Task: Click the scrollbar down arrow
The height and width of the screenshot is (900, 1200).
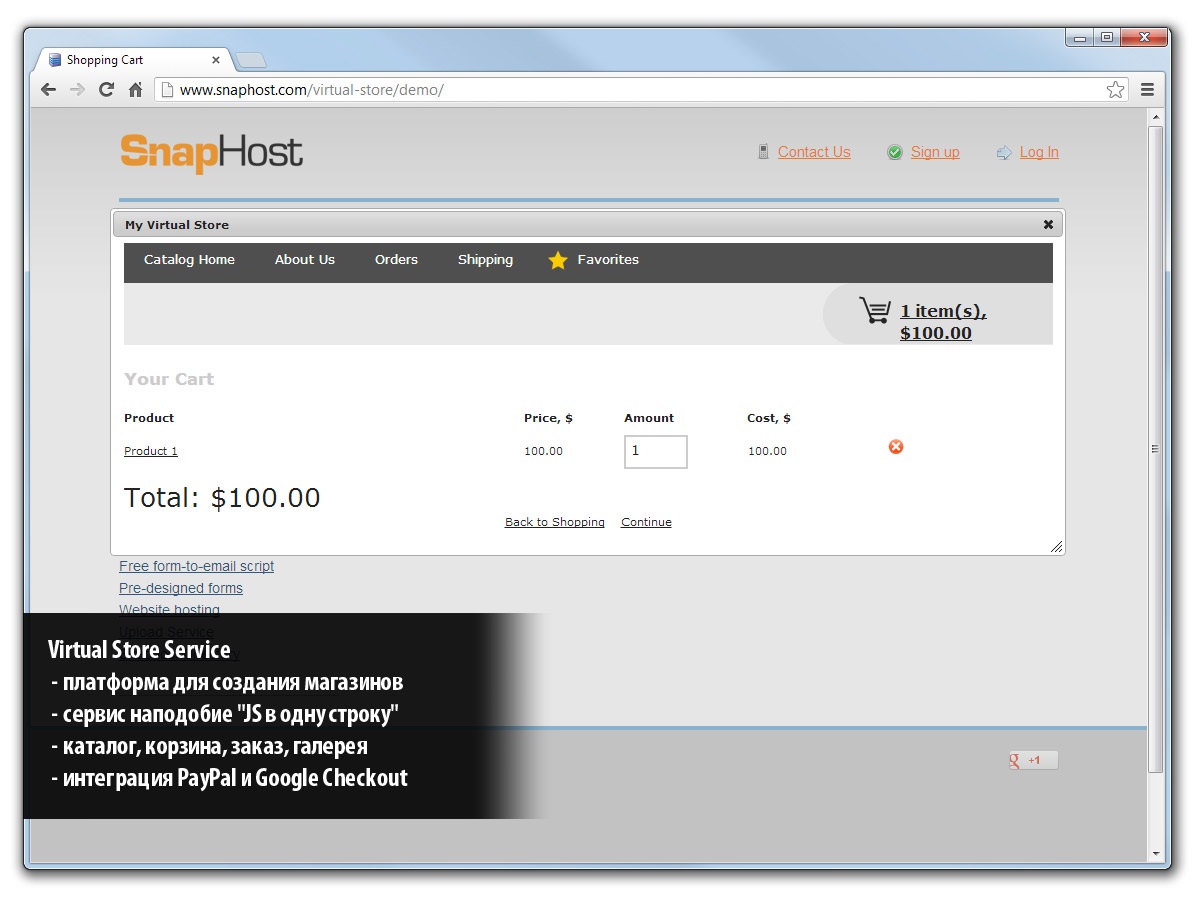Action: (1156, 854)
